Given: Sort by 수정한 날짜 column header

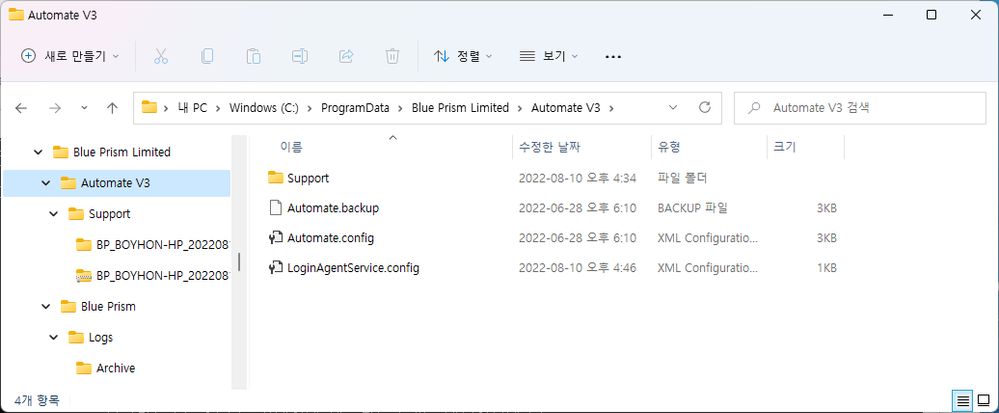Looking at the screenshot, I should coord(549,147).
